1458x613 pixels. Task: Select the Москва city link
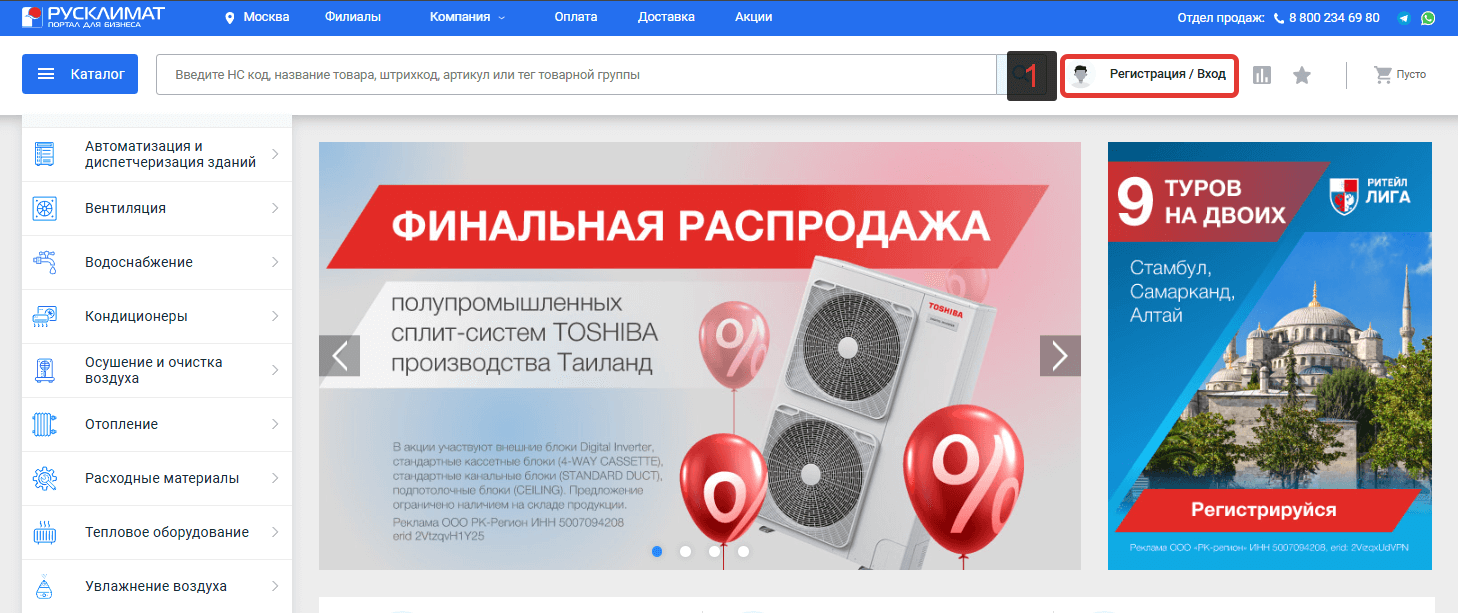pos(266,17)
